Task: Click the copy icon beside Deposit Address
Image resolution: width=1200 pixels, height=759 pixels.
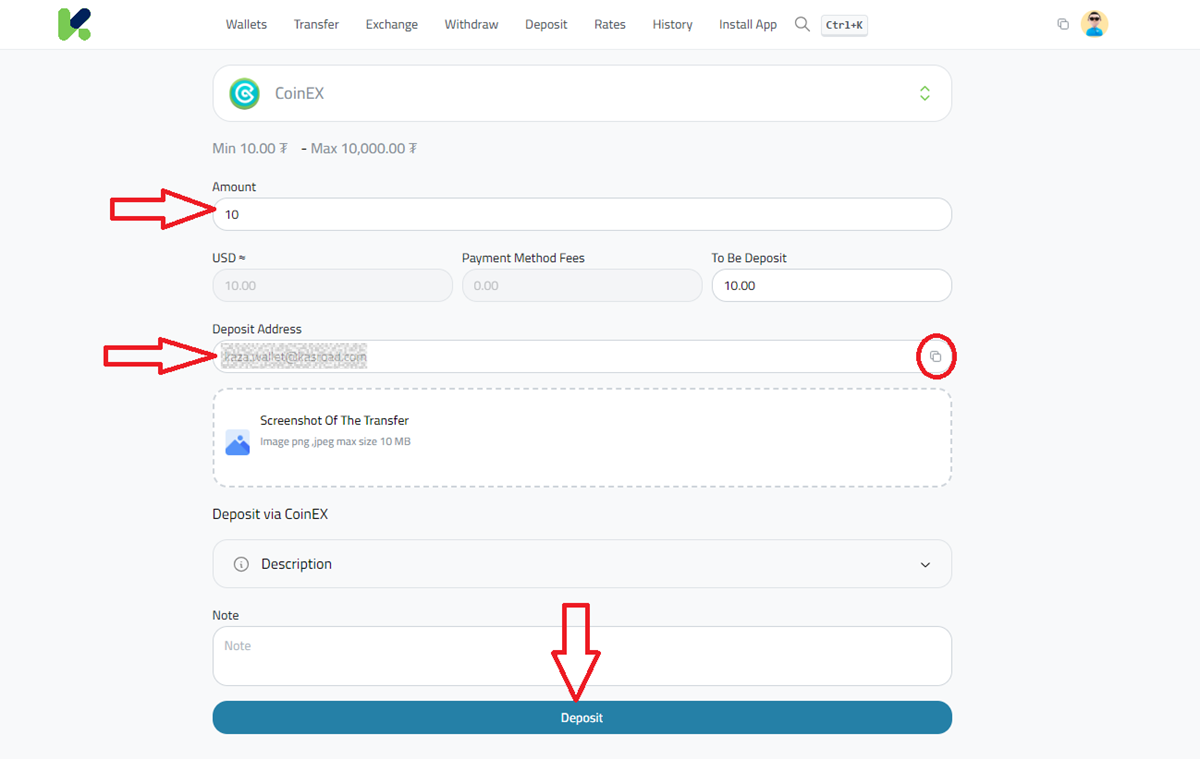Action: click(x=936, y=356)
